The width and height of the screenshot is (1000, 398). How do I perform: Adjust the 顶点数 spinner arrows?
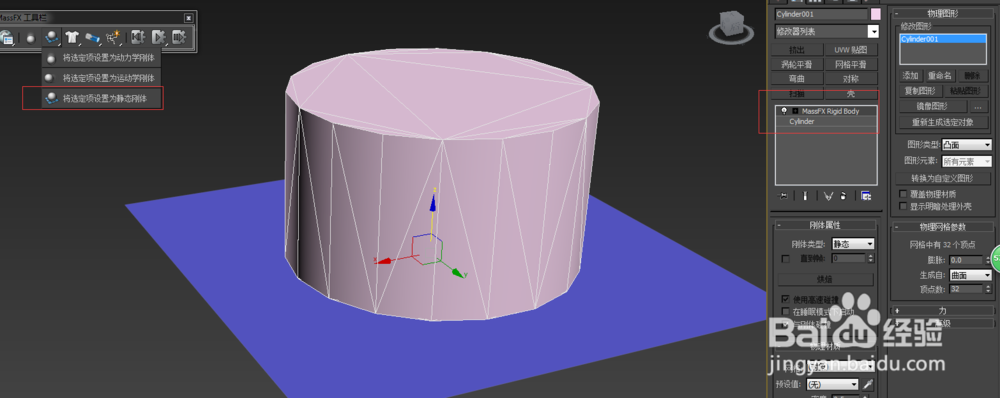pyautogui.click(x=988, y=289)
